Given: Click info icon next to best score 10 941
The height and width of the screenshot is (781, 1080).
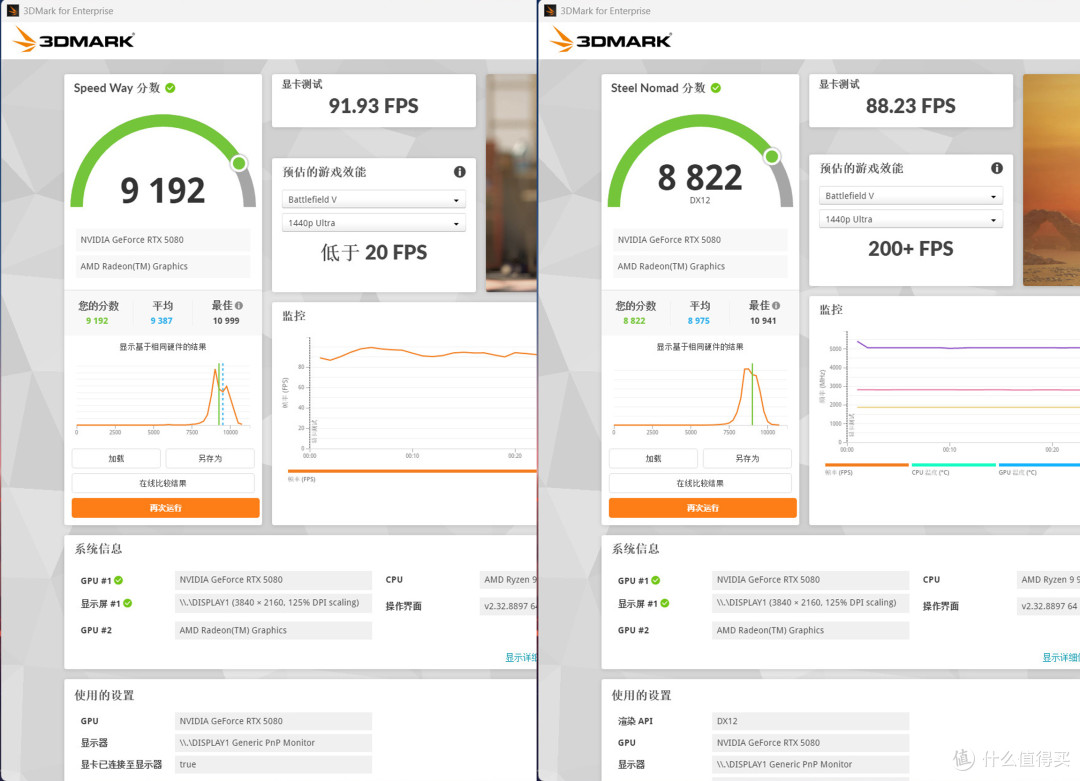Looking at the screenshot, I should 776,305.
